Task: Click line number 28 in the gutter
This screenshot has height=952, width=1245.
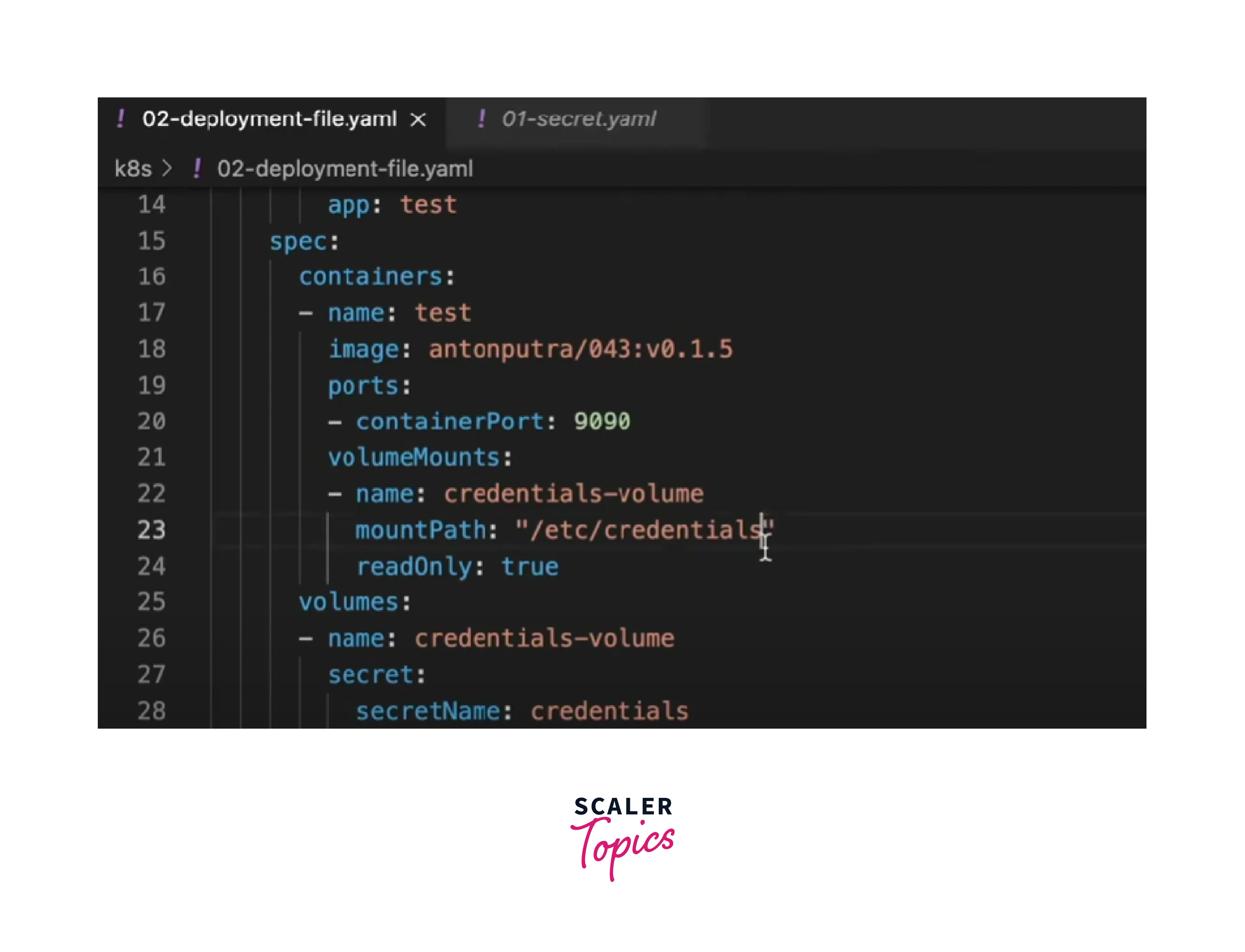Action: 151,711
